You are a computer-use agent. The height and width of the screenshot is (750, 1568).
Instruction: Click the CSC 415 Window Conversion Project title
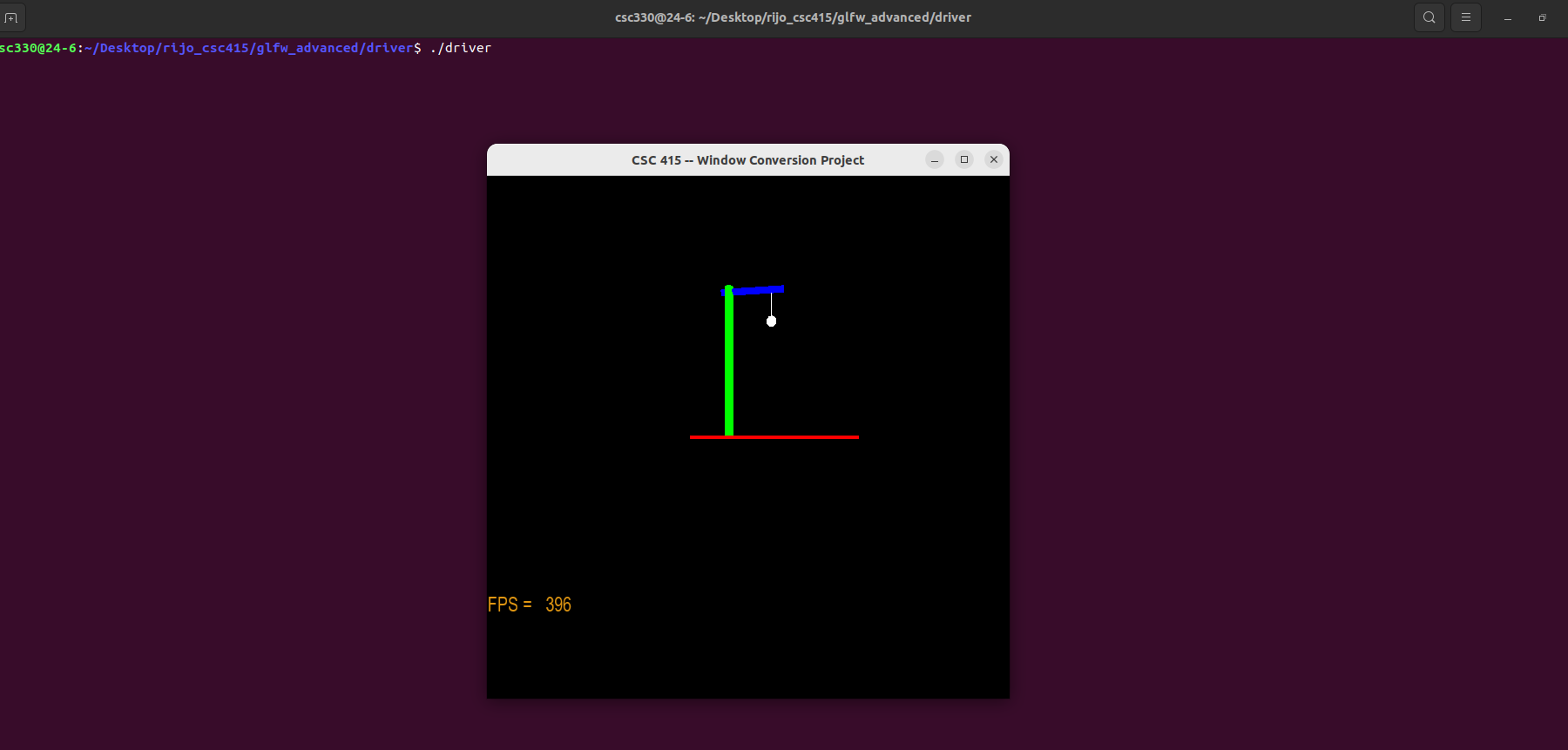coord(747,160)
